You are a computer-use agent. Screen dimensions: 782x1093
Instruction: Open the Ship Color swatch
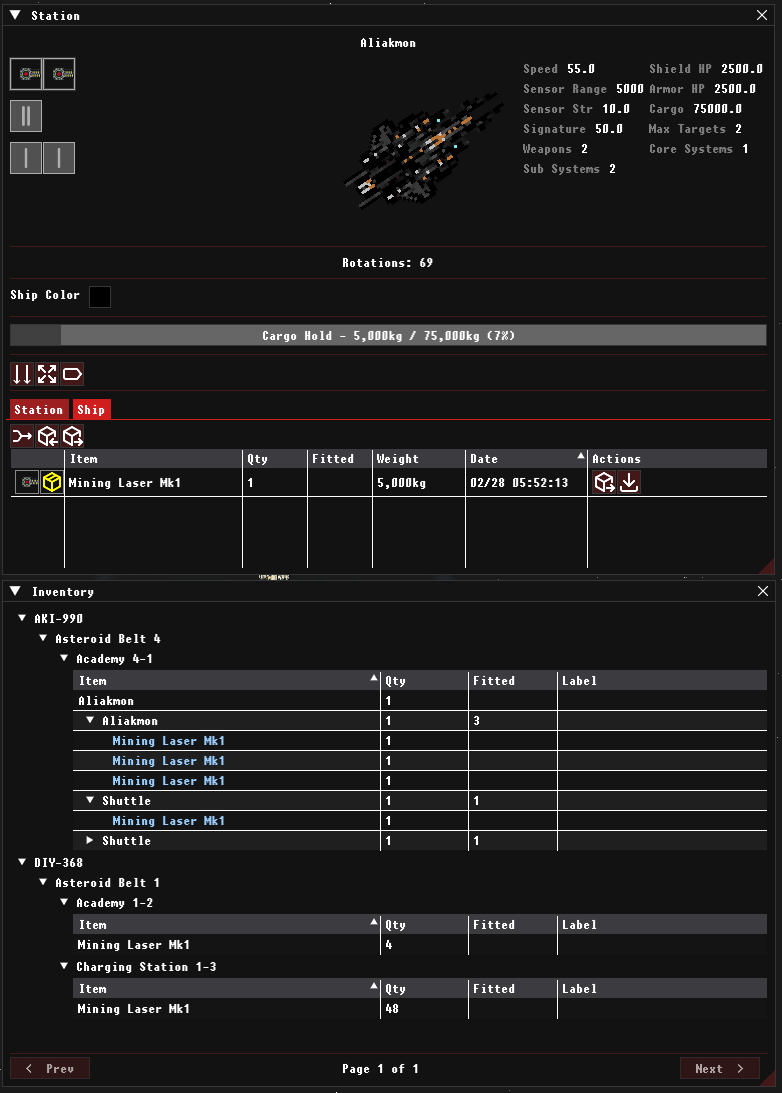tap(100, 296)
